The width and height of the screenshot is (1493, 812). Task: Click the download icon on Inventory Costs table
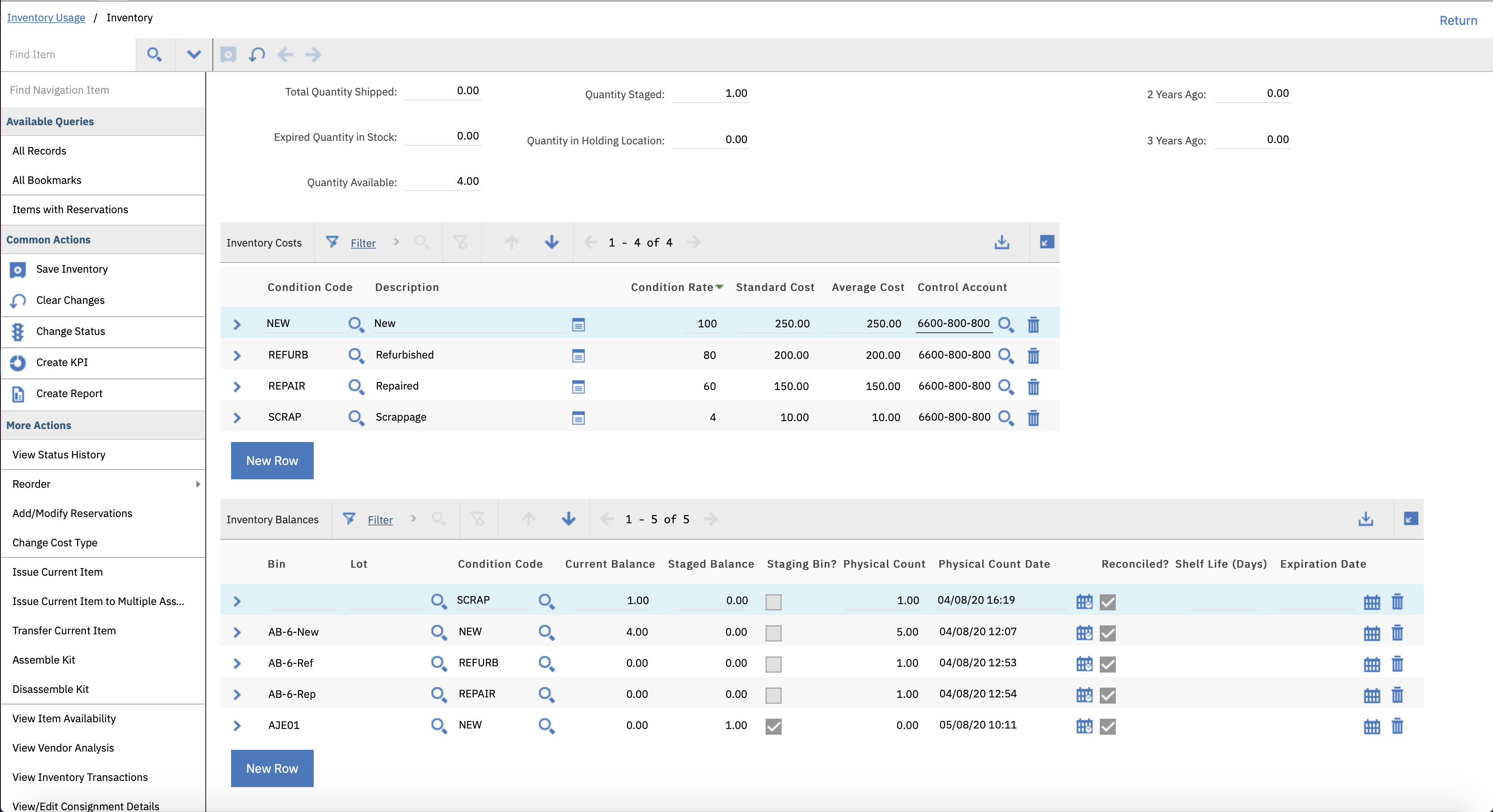(1003, 243)
